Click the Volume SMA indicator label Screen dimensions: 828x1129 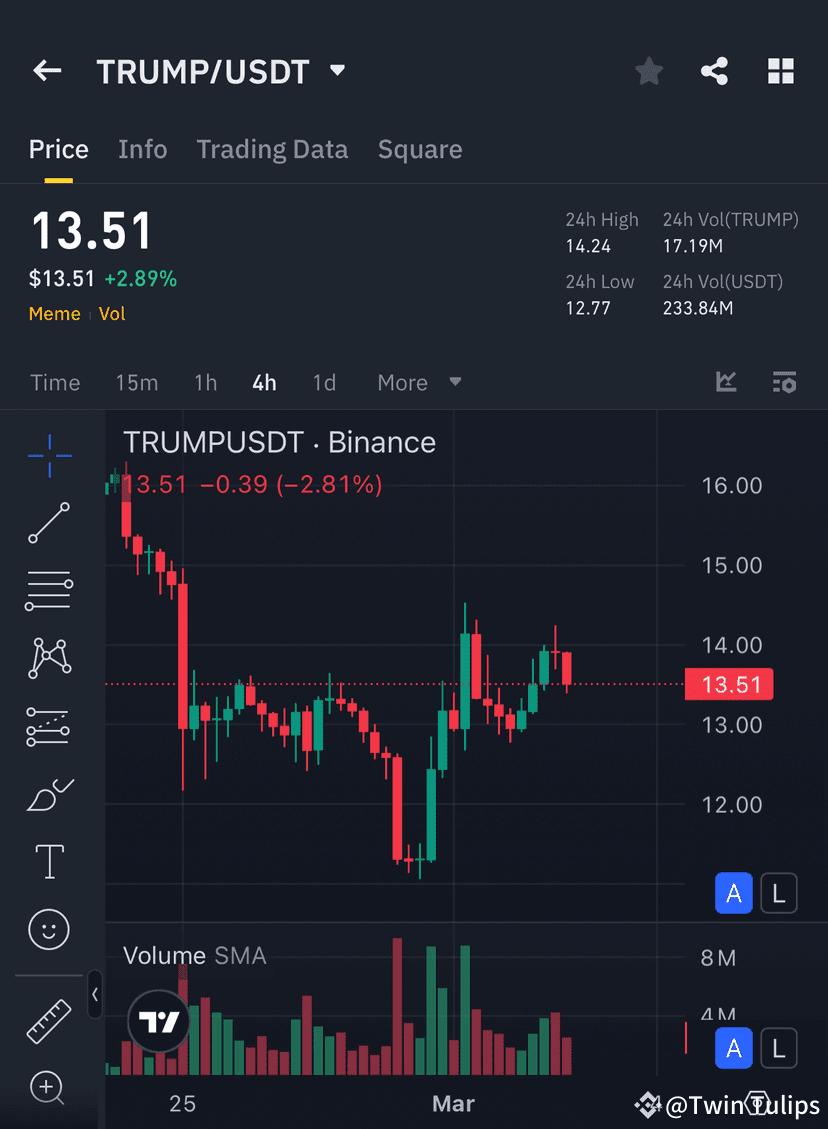[x=194, y=955]
